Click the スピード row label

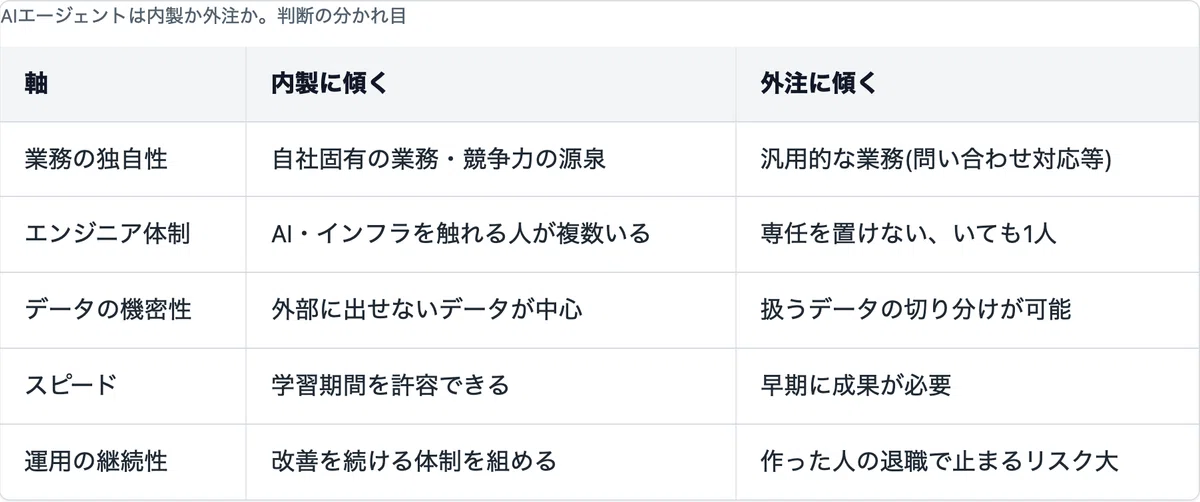(72, 385)
